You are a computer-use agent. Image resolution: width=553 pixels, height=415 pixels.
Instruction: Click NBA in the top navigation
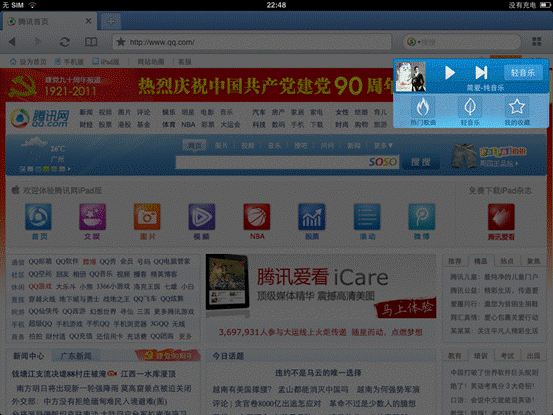(x=188, y=124)
